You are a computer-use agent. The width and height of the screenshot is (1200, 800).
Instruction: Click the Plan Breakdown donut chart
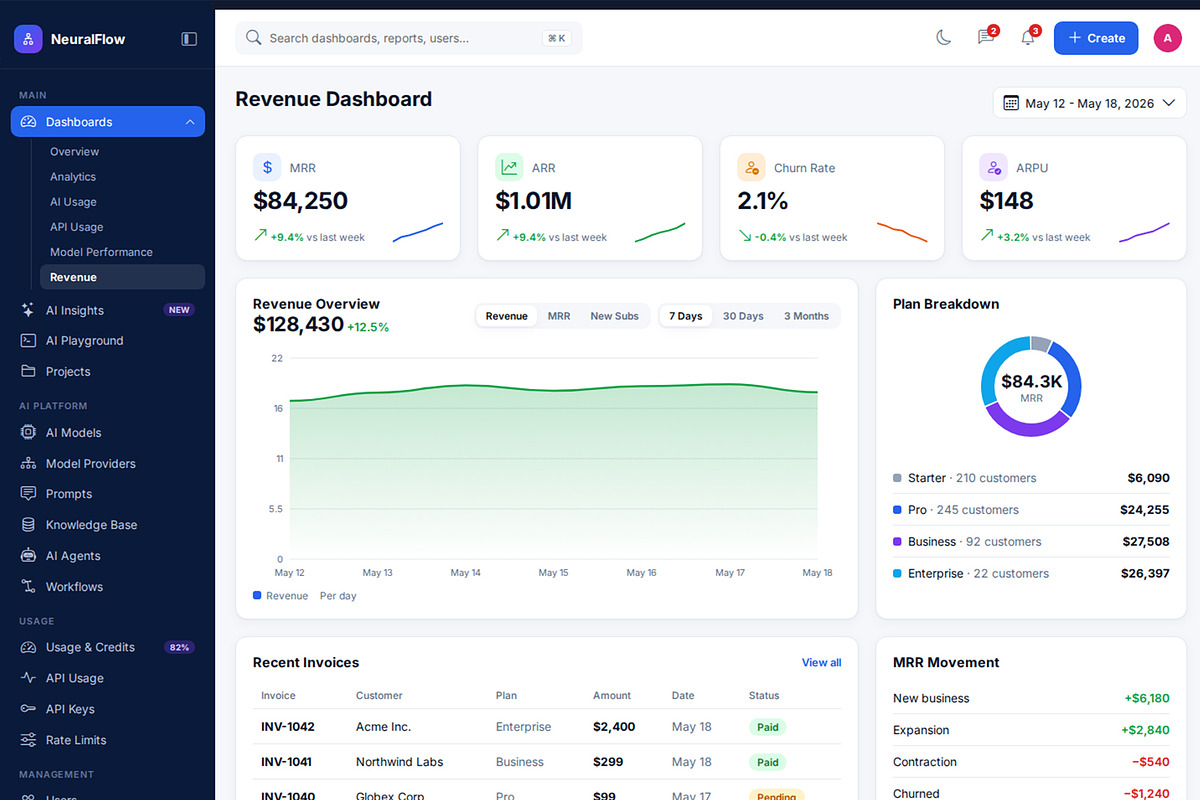pyautogui.click(x=1031, y=386)
